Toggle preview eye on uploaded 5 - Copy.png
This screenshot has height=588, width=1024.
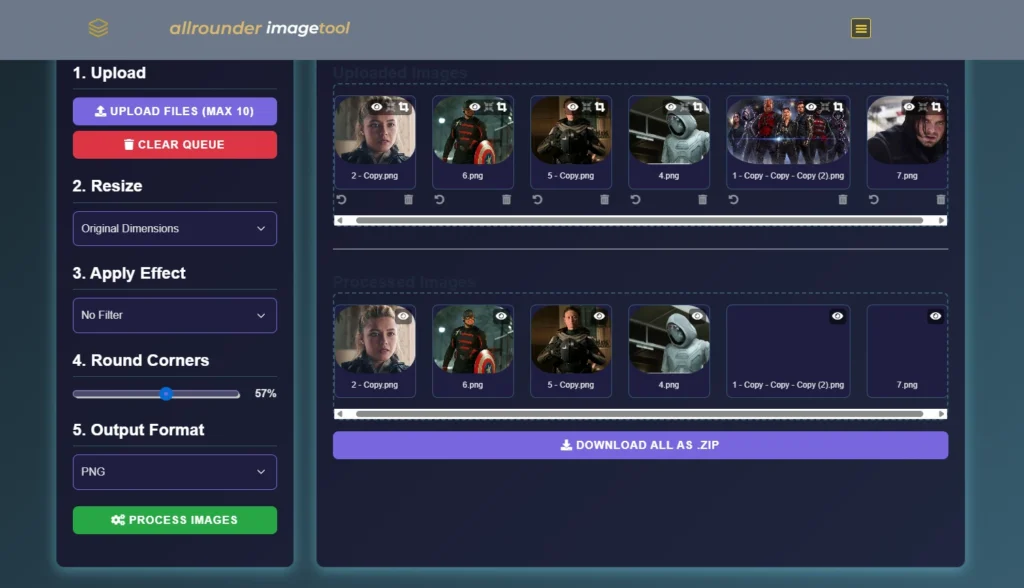point(573,106)
